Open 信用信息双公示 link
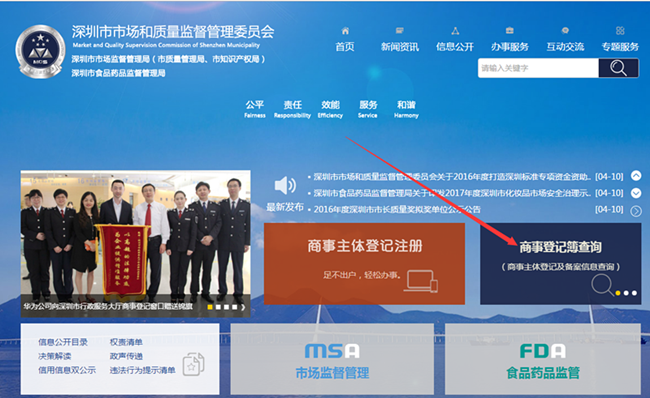The height and width of the screenshot is (398, 650). (67, 370)
